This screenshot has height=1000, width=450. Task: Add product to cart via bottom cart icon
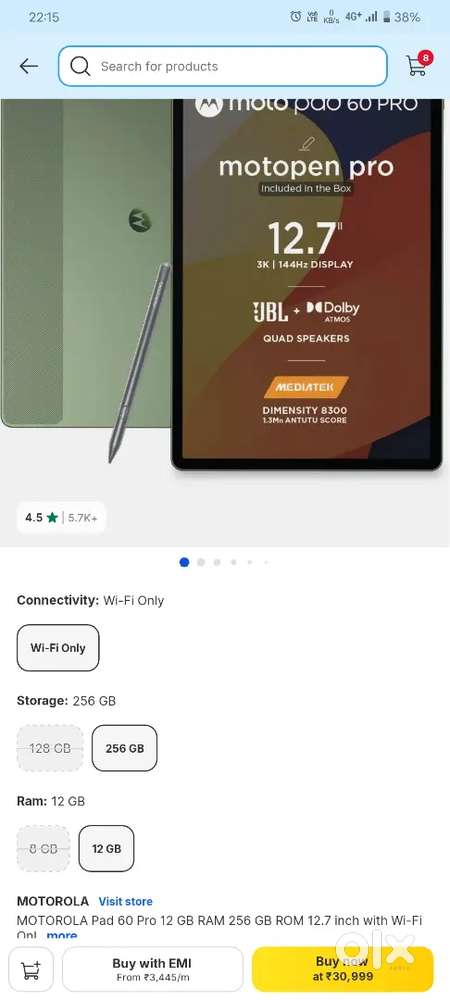pos(31,969)
